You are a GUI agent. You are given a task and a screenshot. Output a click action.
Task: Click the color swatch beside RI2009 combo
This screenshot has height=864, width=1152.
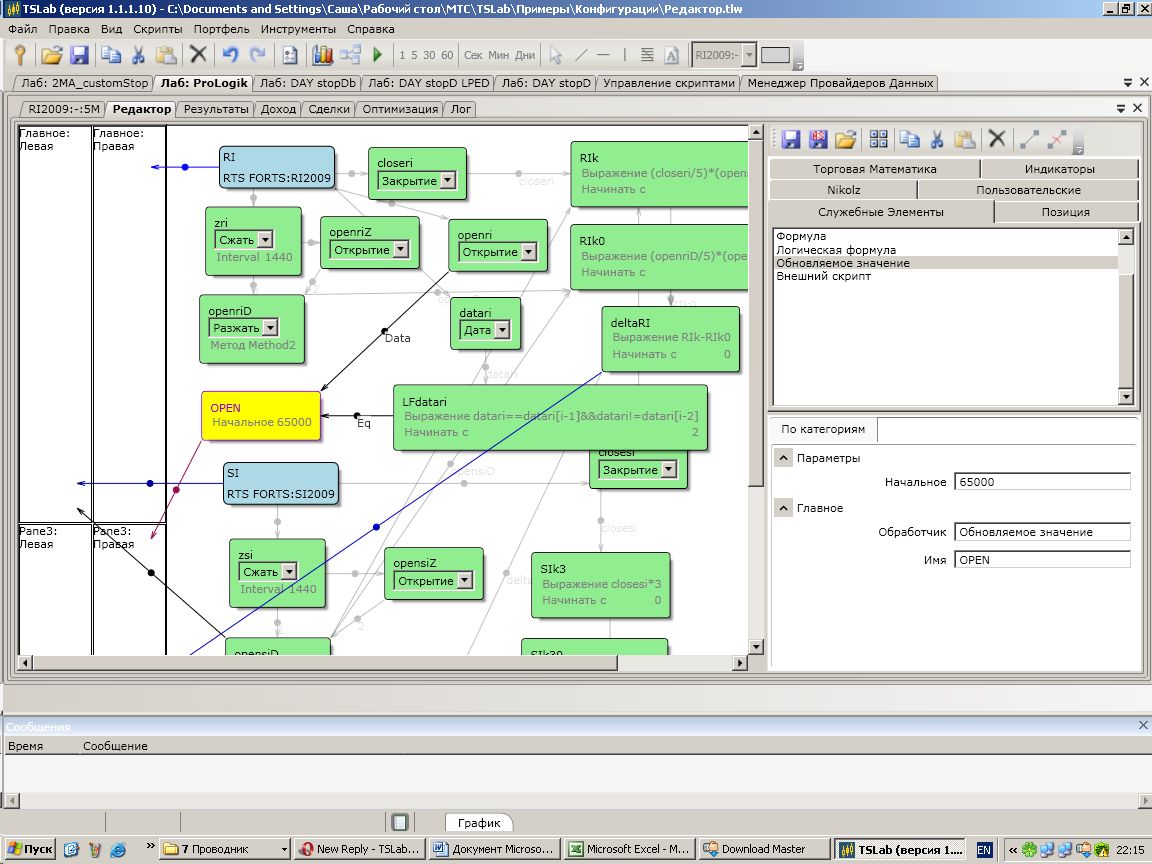click(776, 55)
